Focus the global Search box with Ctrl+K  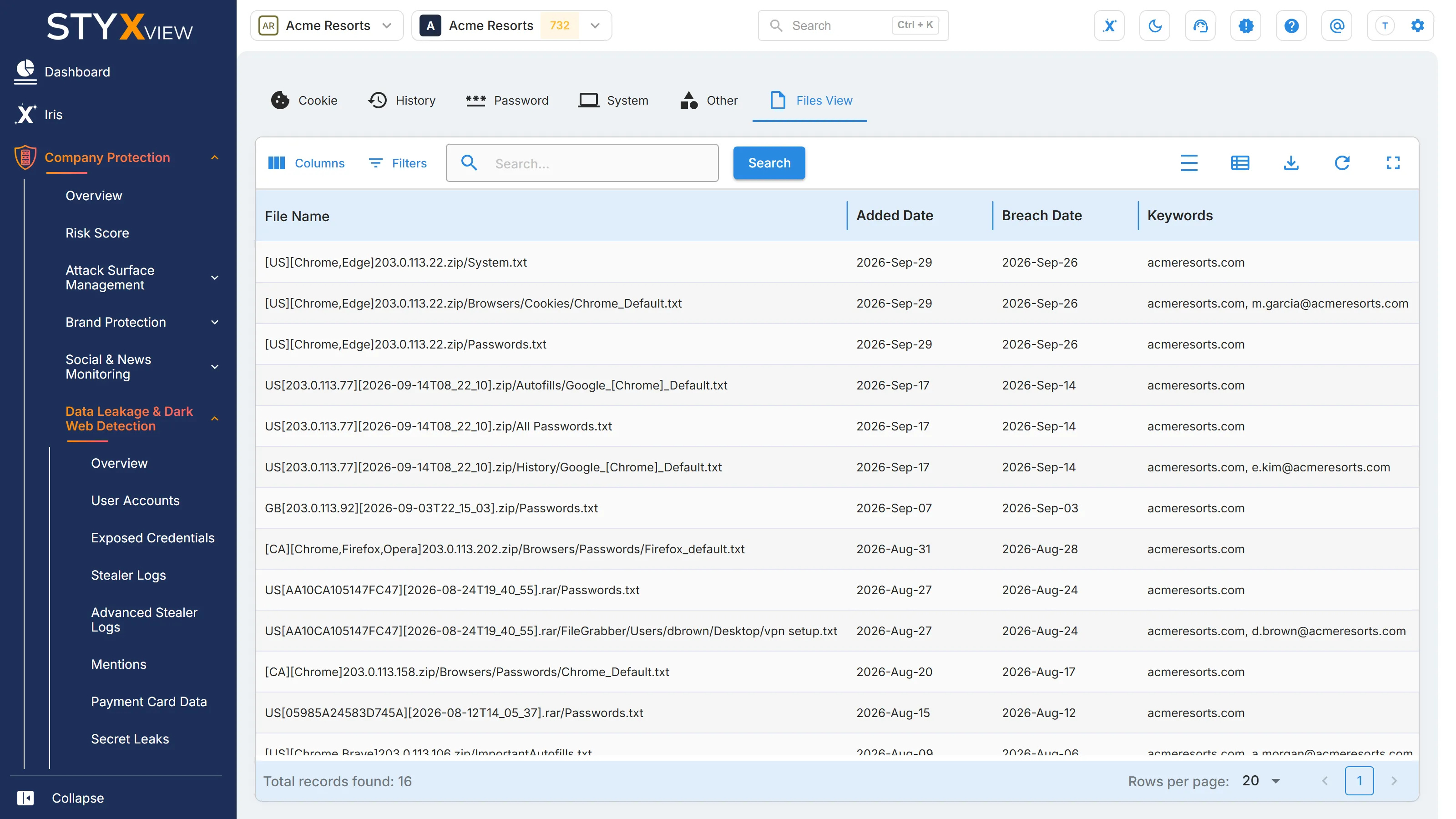[x=853, y=25]
